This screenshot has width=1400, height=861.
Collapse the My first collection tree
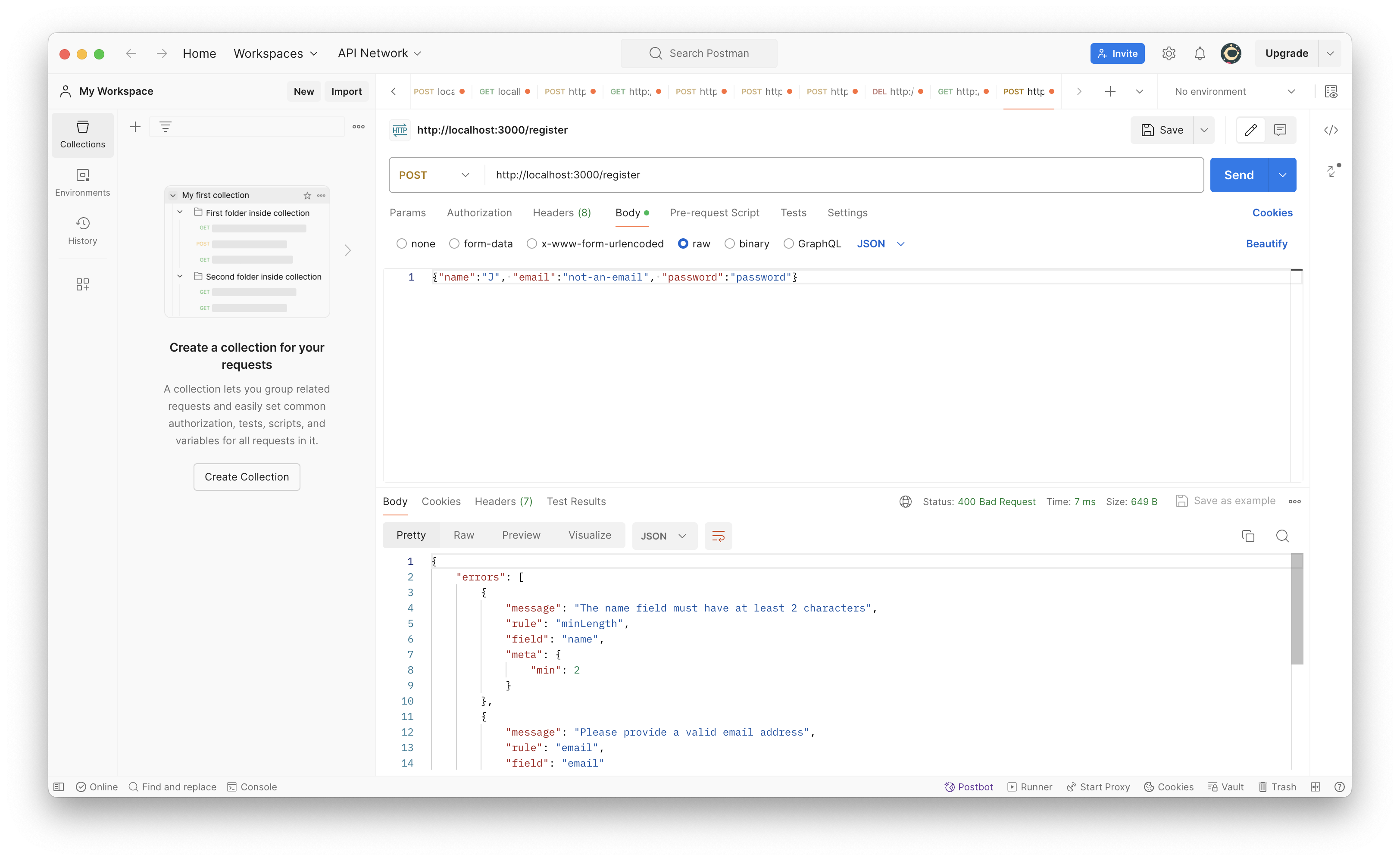173,195
